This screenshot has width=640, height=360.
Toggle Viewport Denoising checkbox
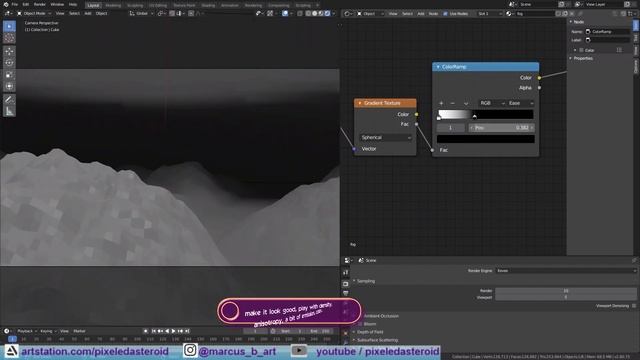tap(634, 306)
